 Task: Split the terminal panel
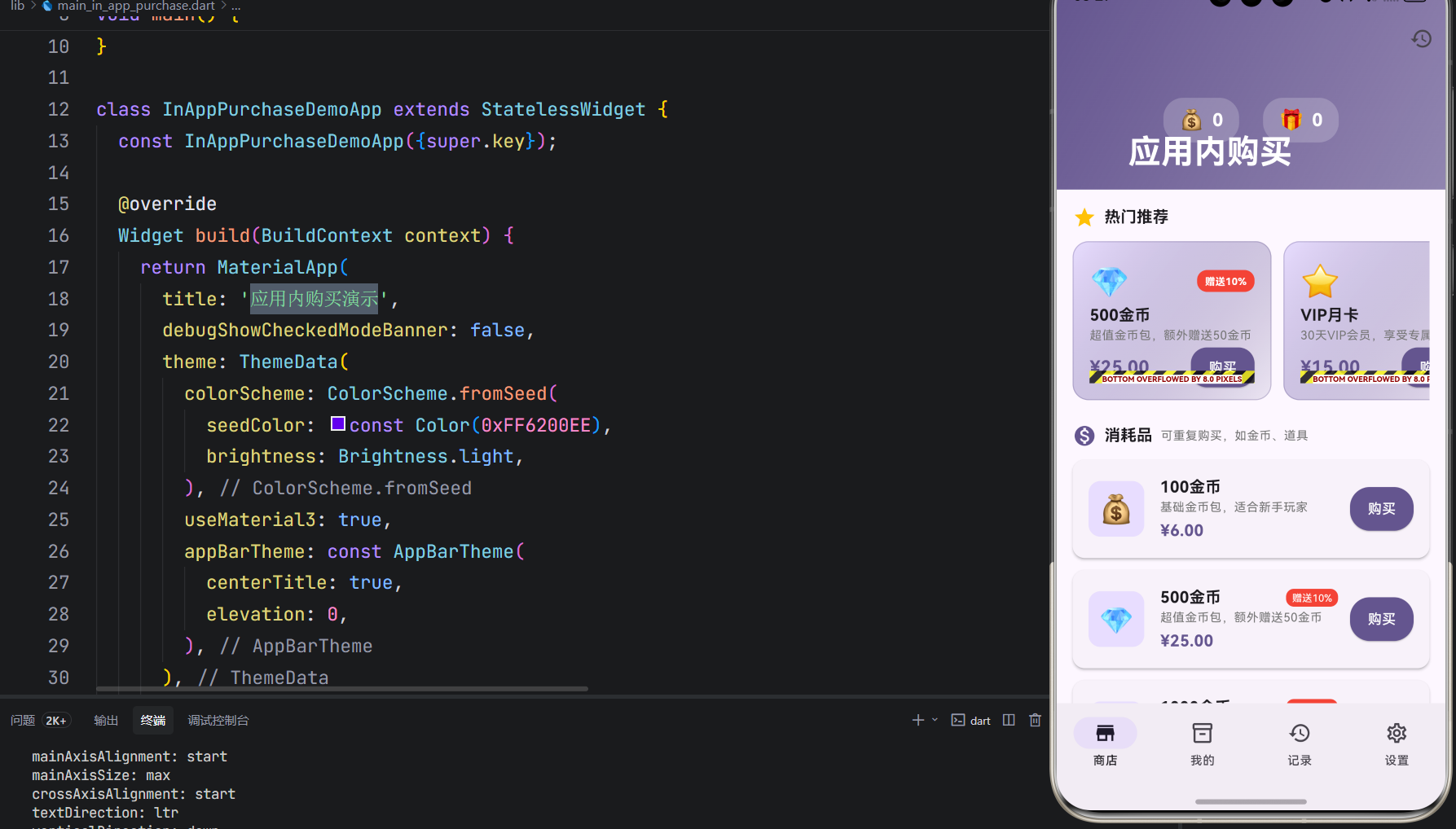(x=1009, y=720)
